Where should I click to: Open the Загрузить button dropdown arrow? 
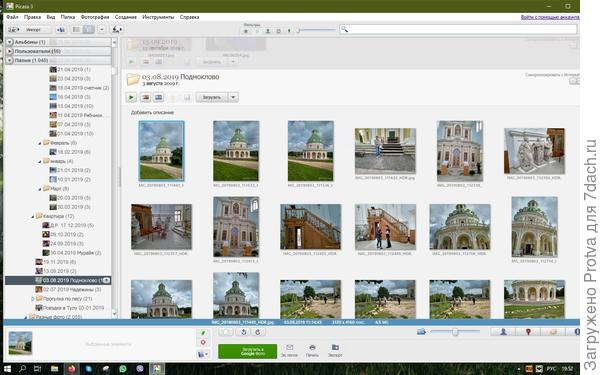[233, 97]
